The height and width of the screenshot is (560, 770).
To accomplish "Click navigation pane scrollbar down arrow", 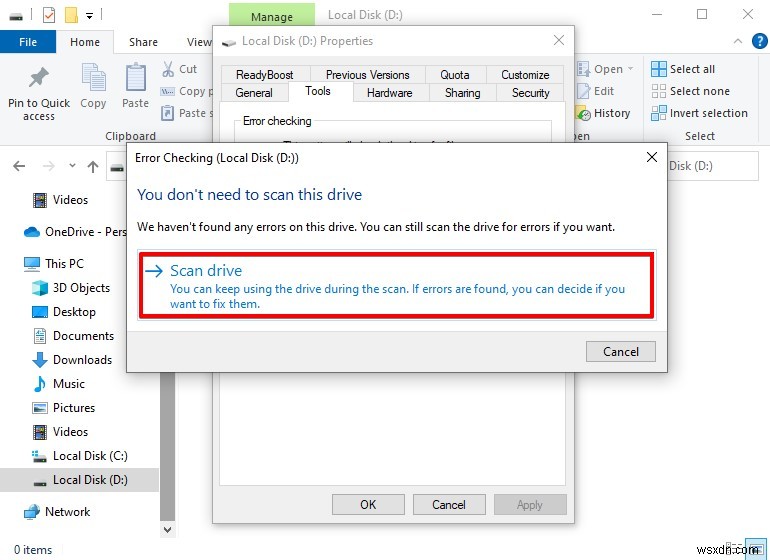I will click(x=167, y=530).
